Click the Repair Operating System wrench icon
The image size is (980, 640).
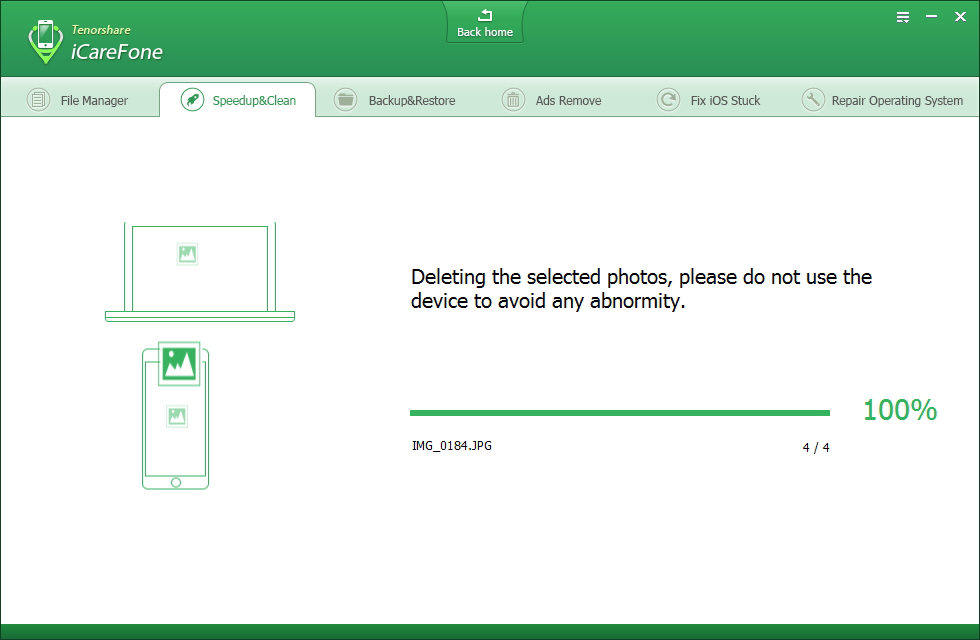[x=812, y=100]
